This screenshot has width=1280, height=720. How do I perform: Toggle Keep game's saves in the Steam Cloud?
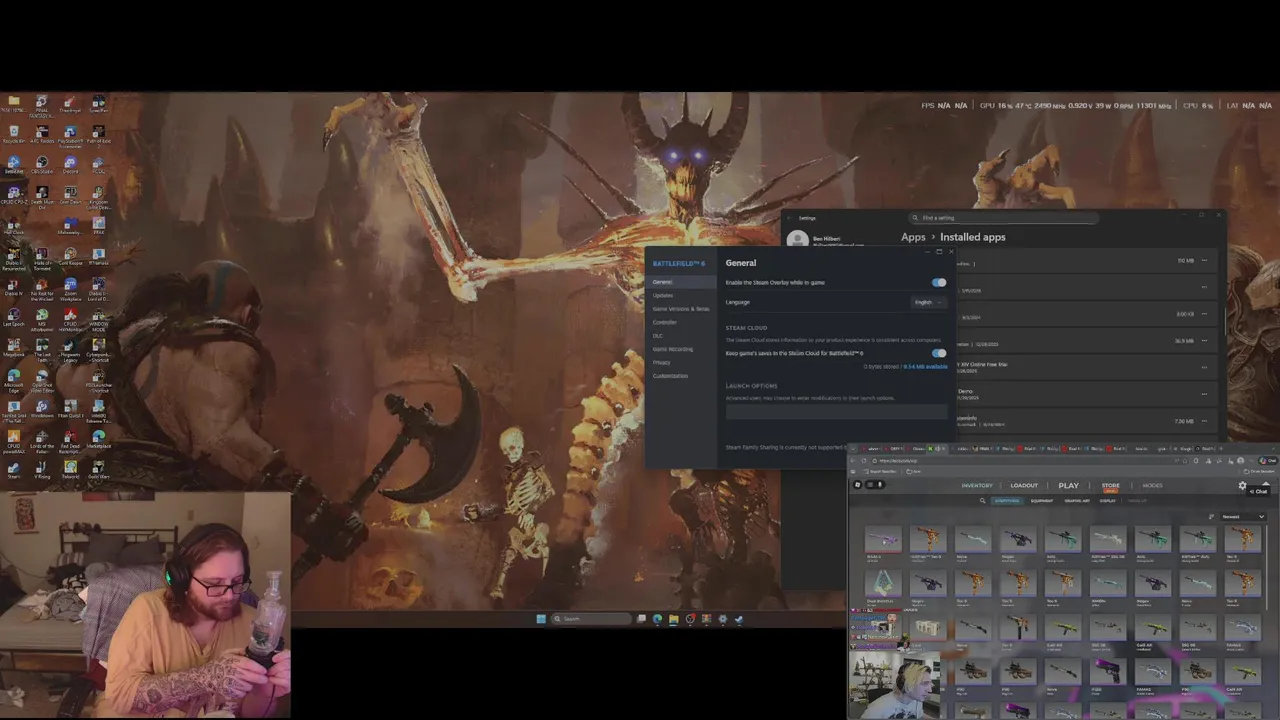pos(939,353)
